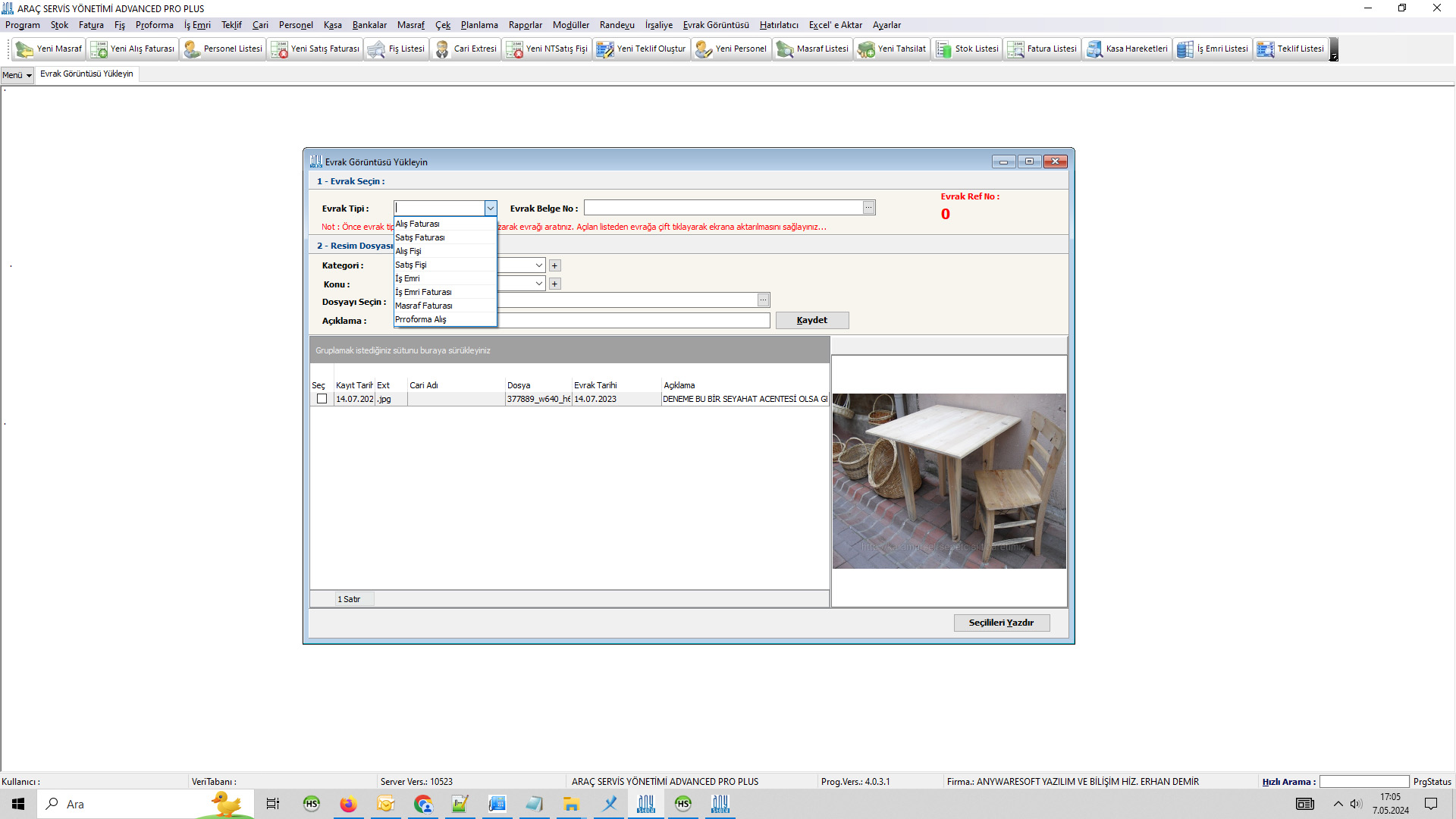Screen dimensions: 1456x819
Task: Open the Raporlar menu
Action: click(526, 25)
